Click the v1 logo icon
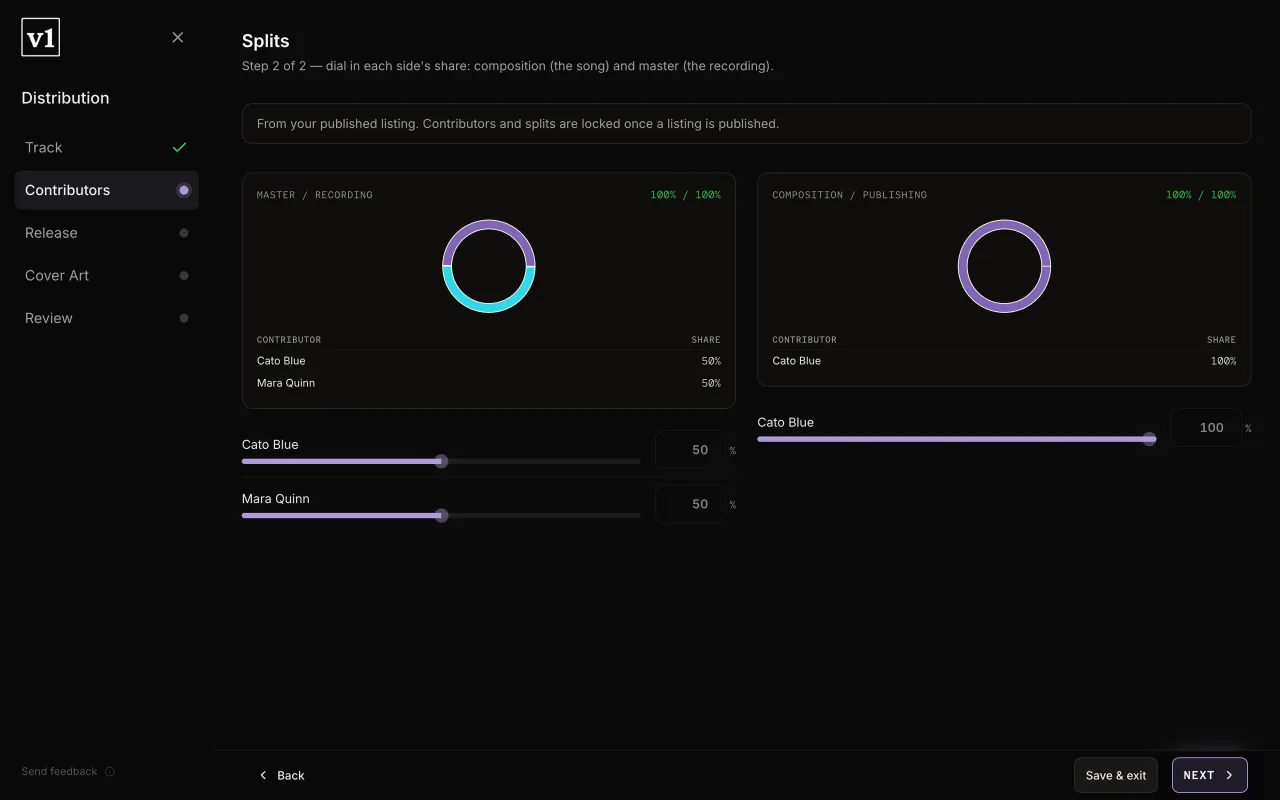 (41, 38)
